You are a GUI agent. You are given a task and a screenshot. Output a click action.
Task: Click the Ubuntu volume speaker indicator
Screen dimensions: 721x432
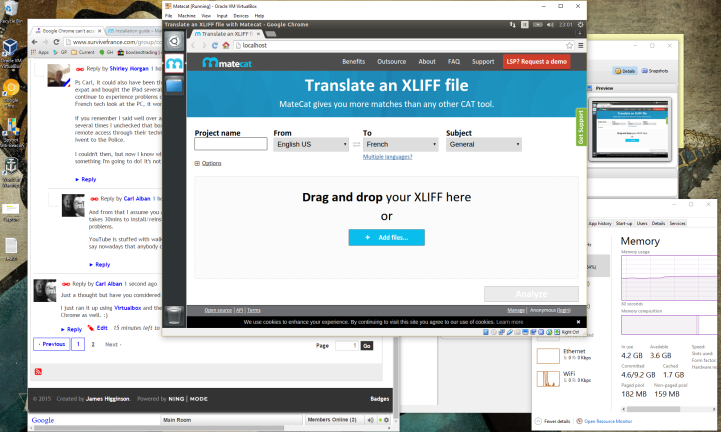pos(550,24)
